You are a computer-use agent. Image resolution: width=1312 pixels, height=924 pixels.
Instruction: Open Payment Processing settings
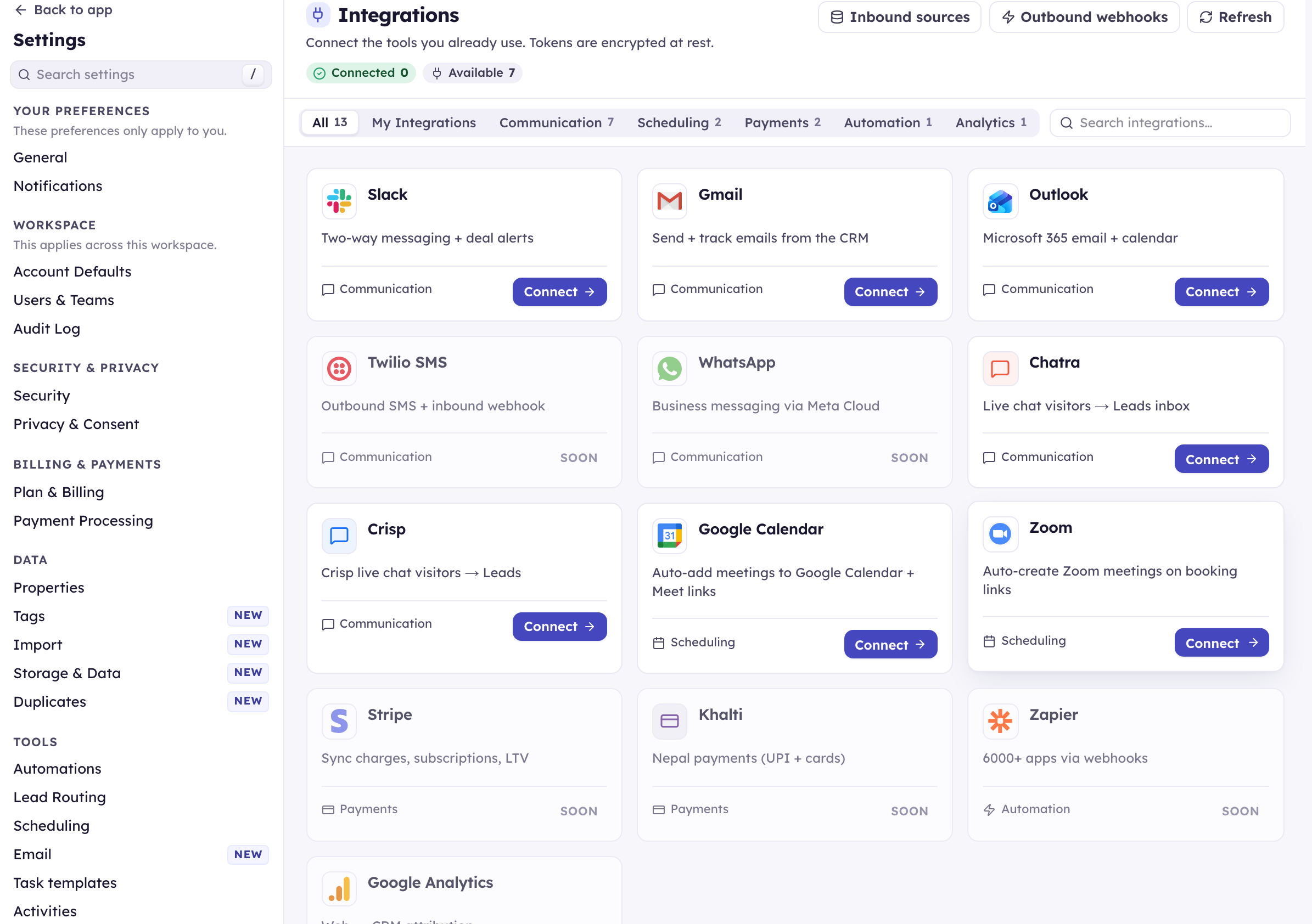[83, 521]
